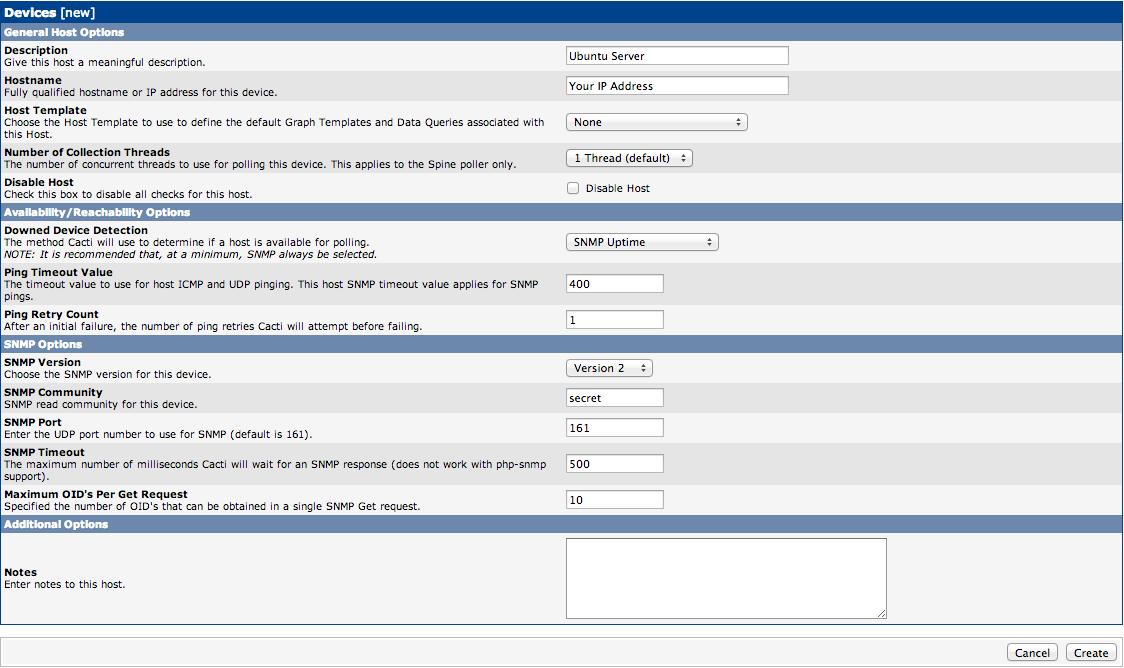Open the Host Template dropdown
1124x668 pixels.
657,123
